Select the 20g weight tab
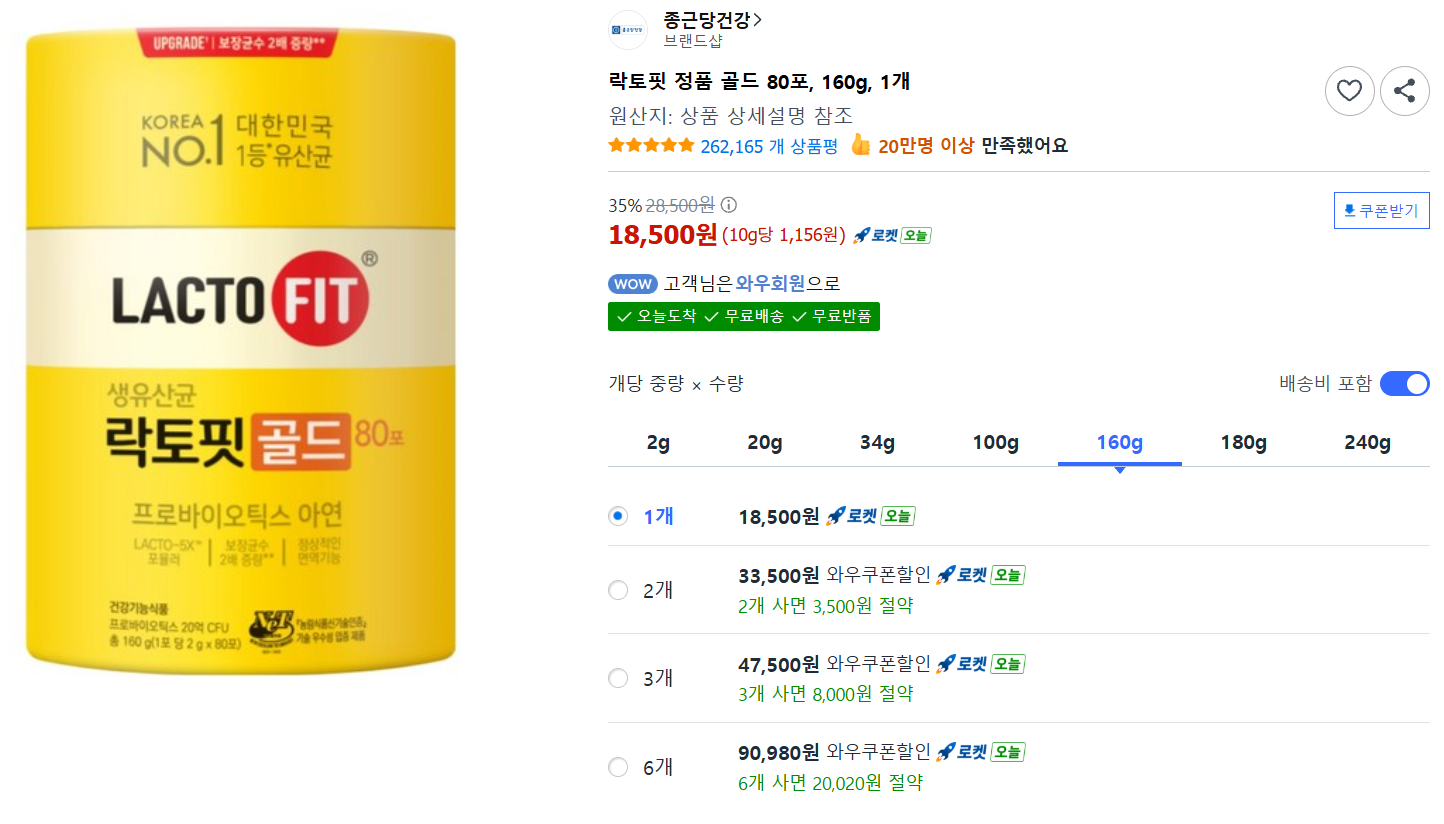 click(x=765, y=443)
